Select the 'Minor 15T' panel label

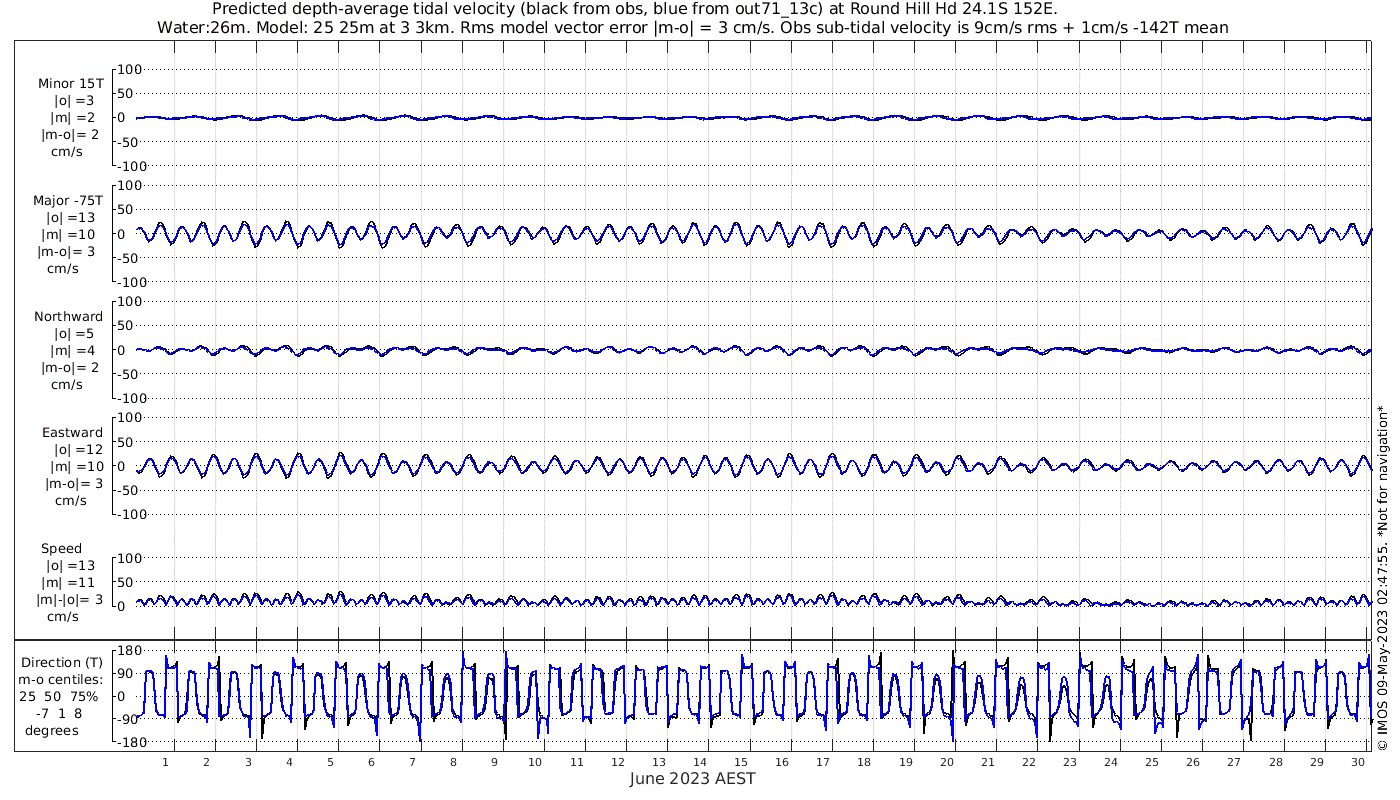pos(70,84)
